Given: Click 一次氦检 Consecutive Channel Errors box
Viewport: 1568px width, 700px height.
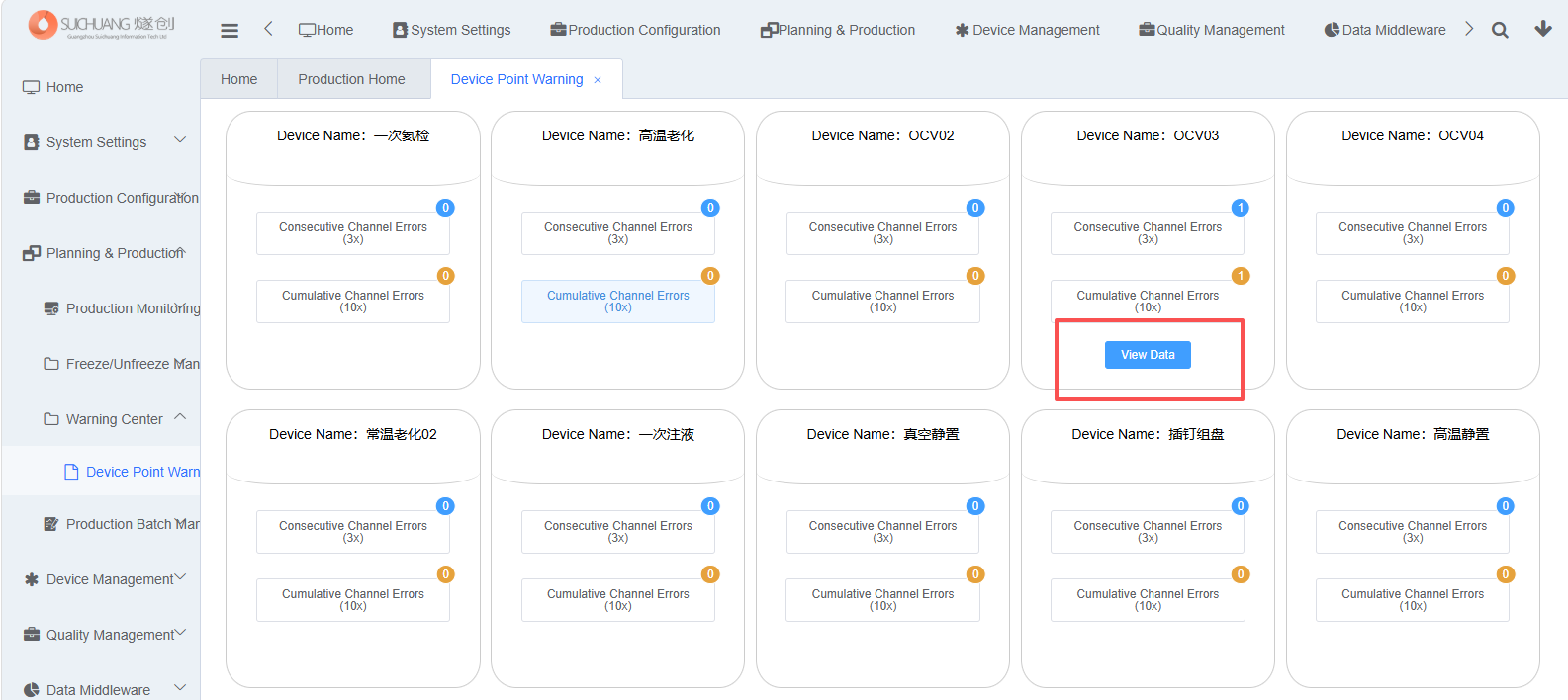Looking at the screenshot, I should pyautogui.click(x=353, y=233).
